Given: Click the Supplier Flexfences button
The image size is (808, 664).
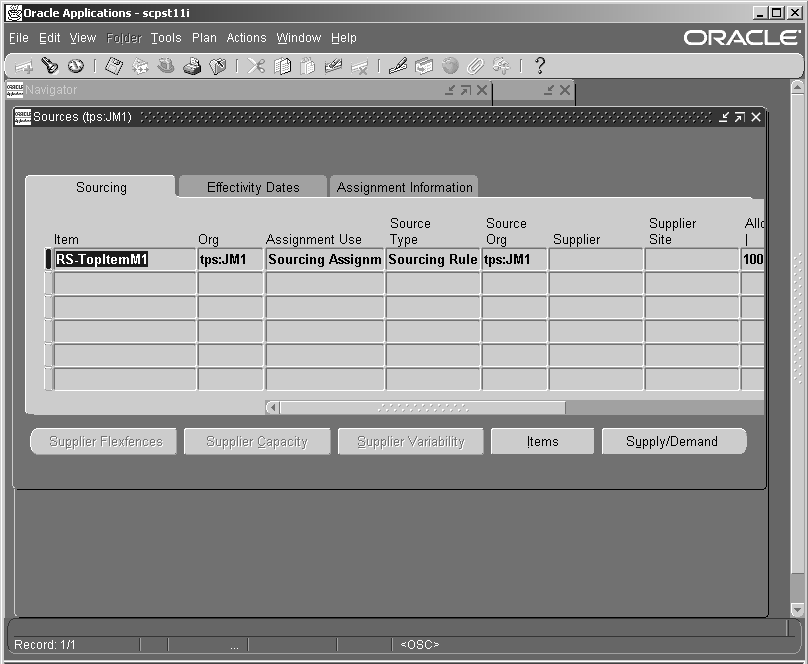Looking at the screenshot, I should click(x=104, y=441).
